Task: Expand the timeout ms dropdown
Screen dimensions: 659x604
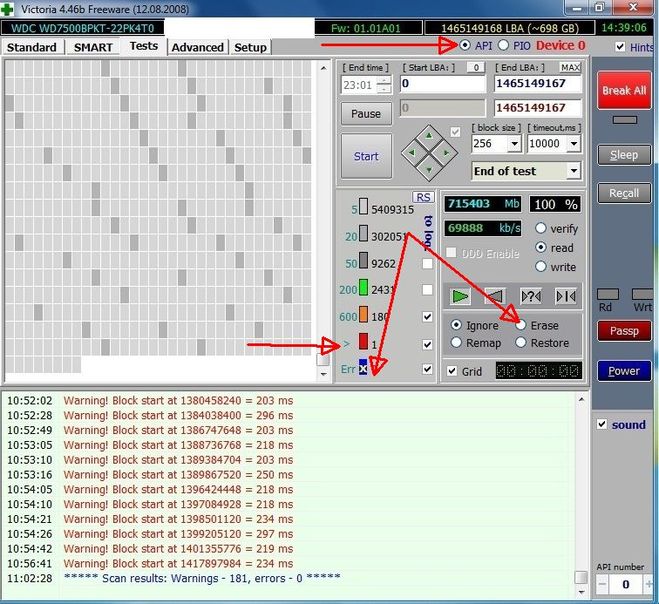Action: 574,144
